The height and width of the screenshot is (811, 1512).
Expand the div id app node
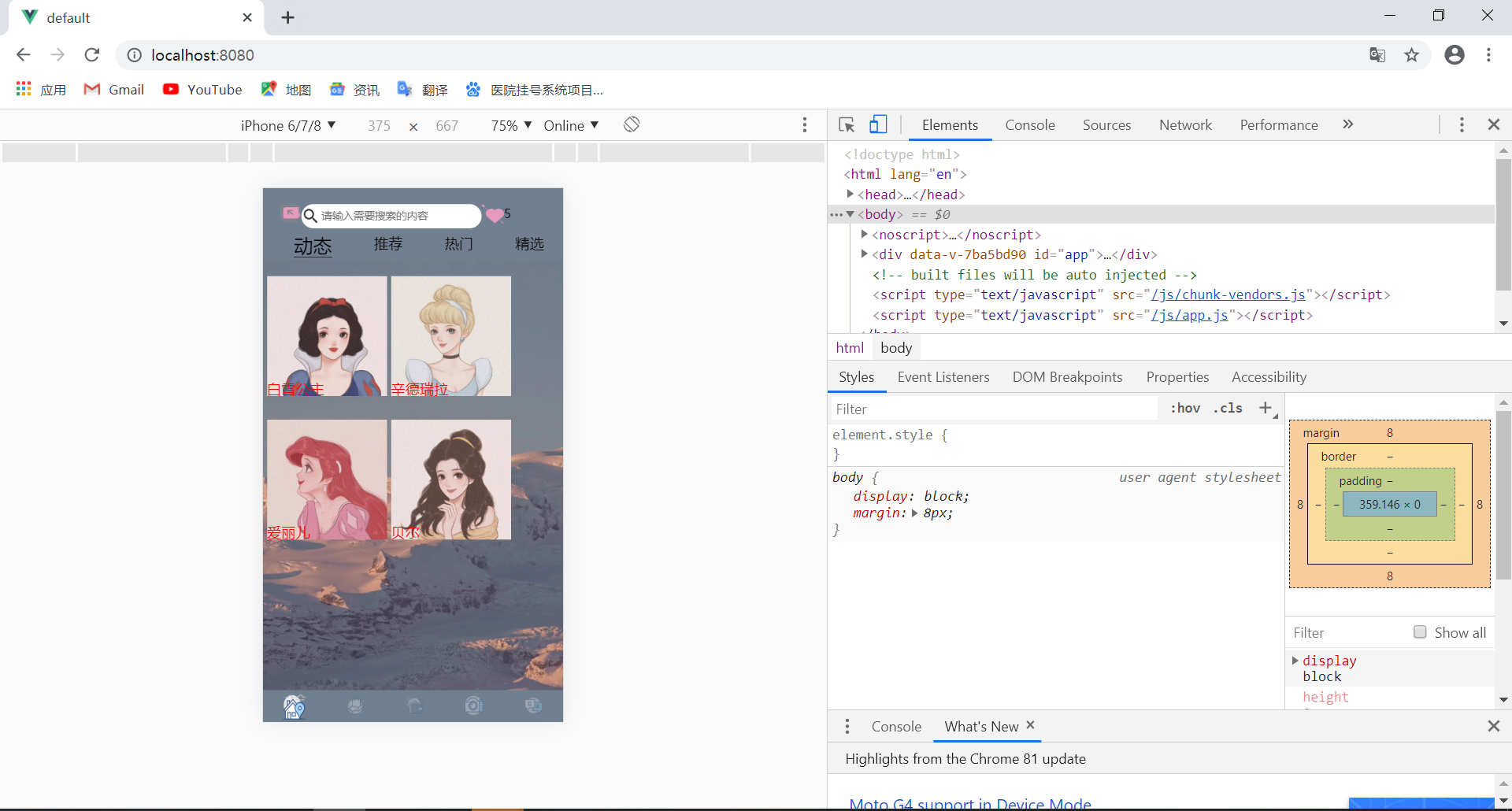coord(865,254)
